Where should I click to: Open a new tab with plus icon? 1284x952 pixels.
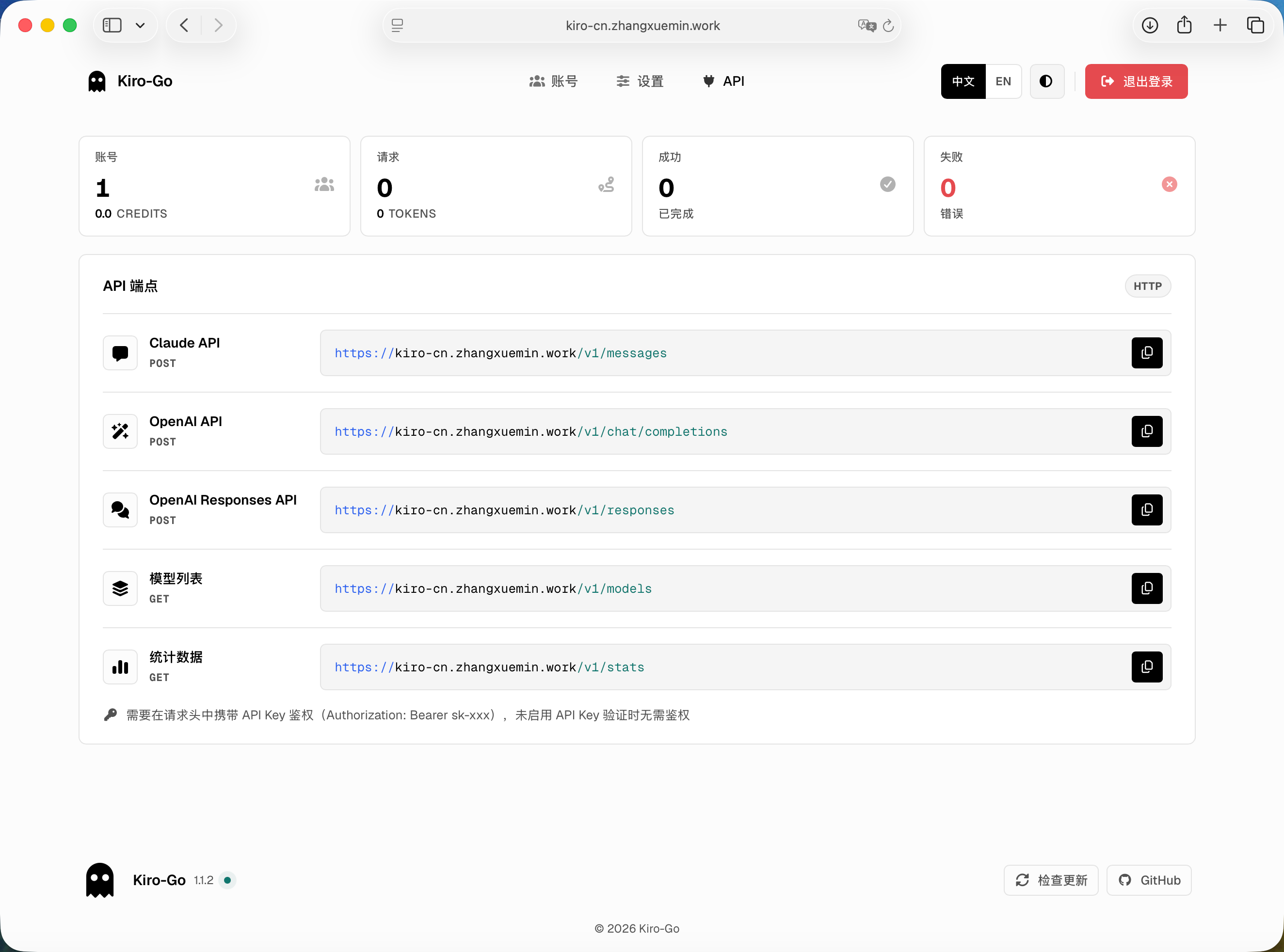pyautogui.click(x=1220, y=25)
